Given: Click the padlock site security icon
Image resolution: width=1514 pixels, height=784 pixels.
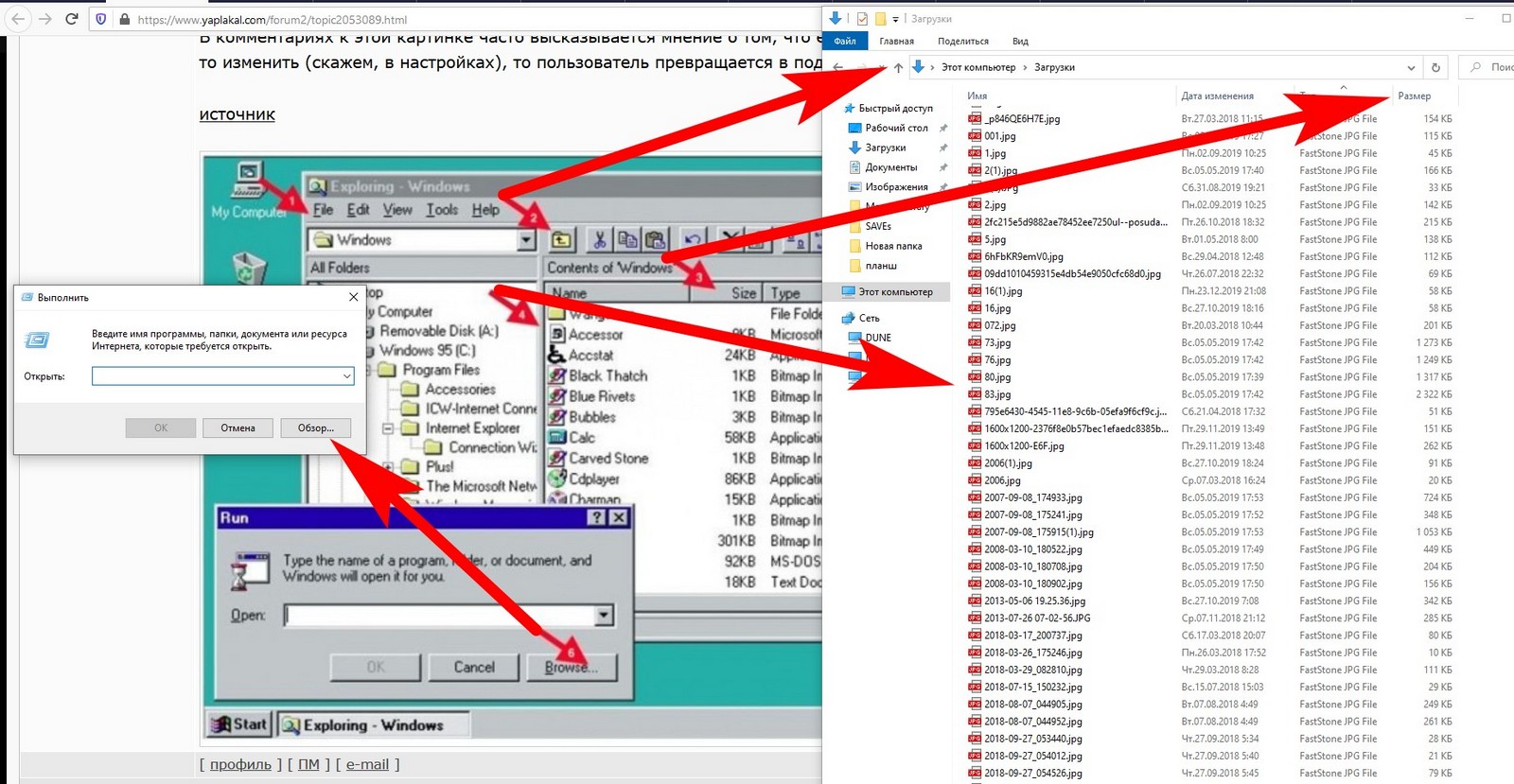Looking at the screenshot, I should [x=124, y=19].
